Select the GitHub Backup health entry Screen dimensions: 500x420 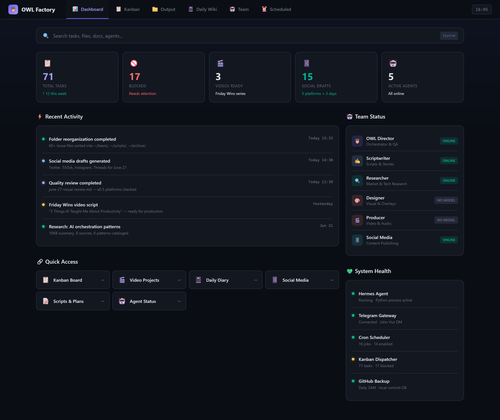point(405,384)
